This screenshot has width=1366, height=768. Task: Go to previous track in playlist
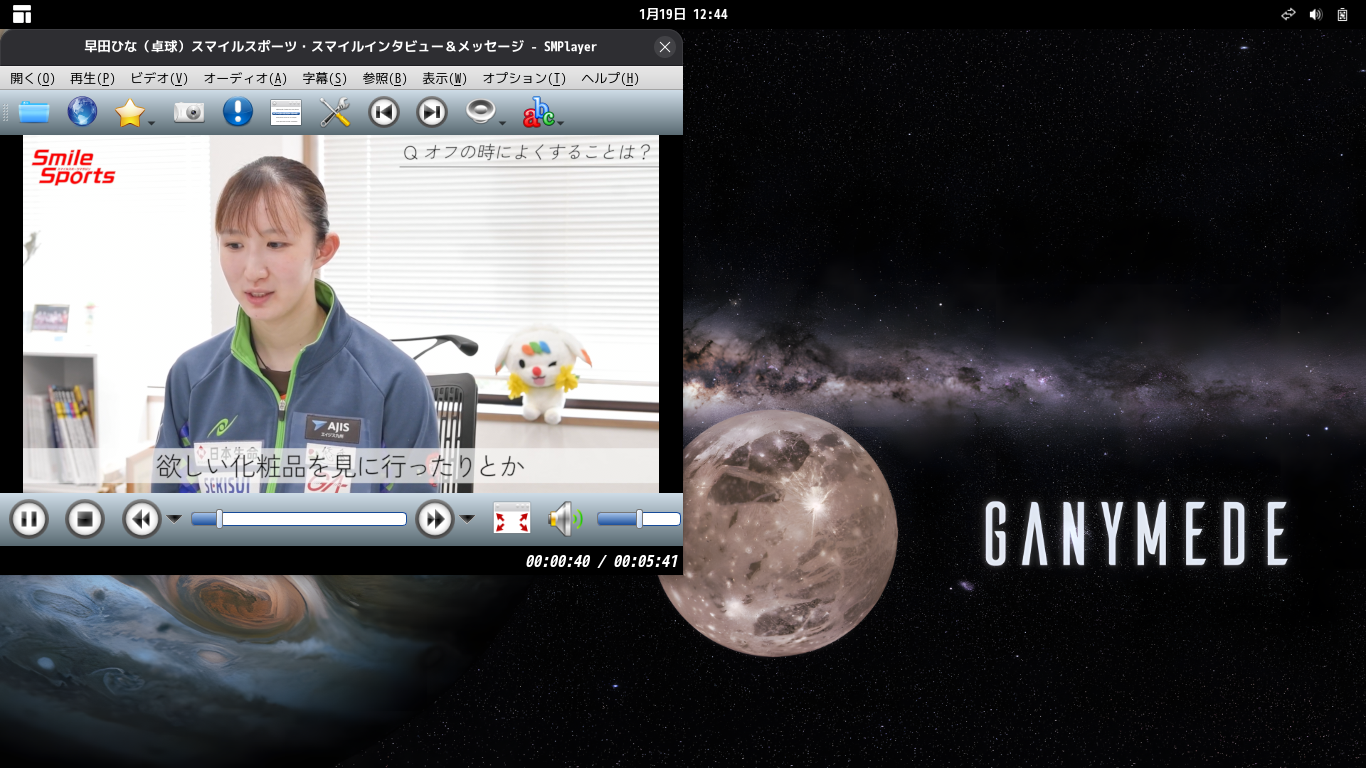384,112
